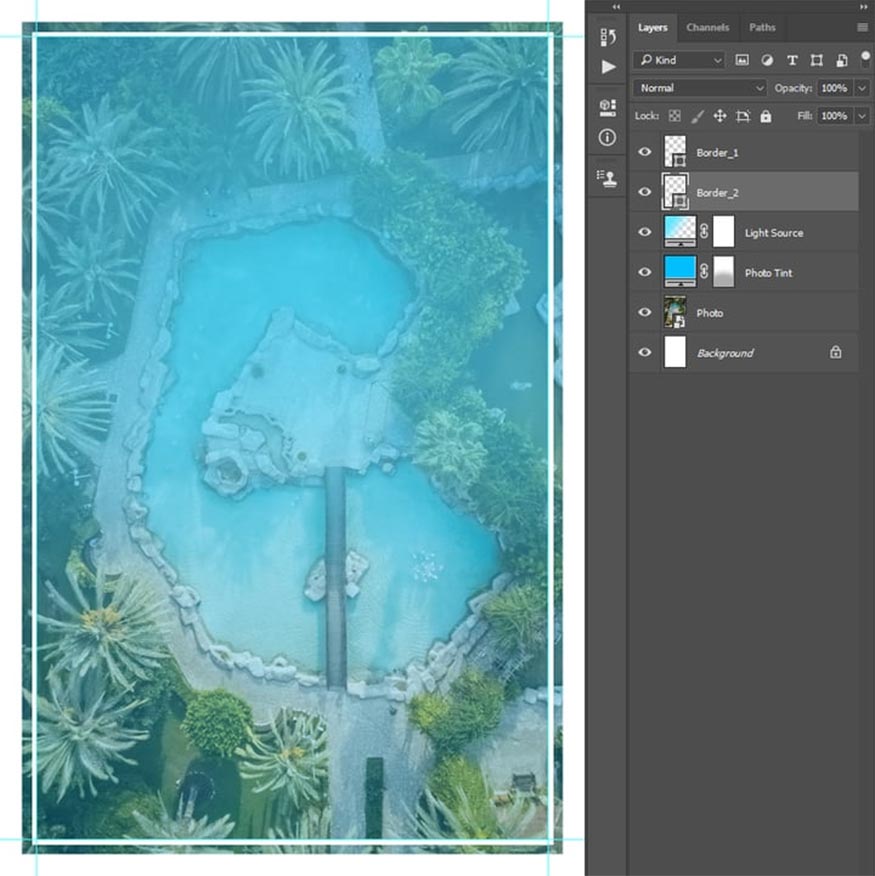Lock image pixels brush icon
875x876 pixels.
click(697, 116)
